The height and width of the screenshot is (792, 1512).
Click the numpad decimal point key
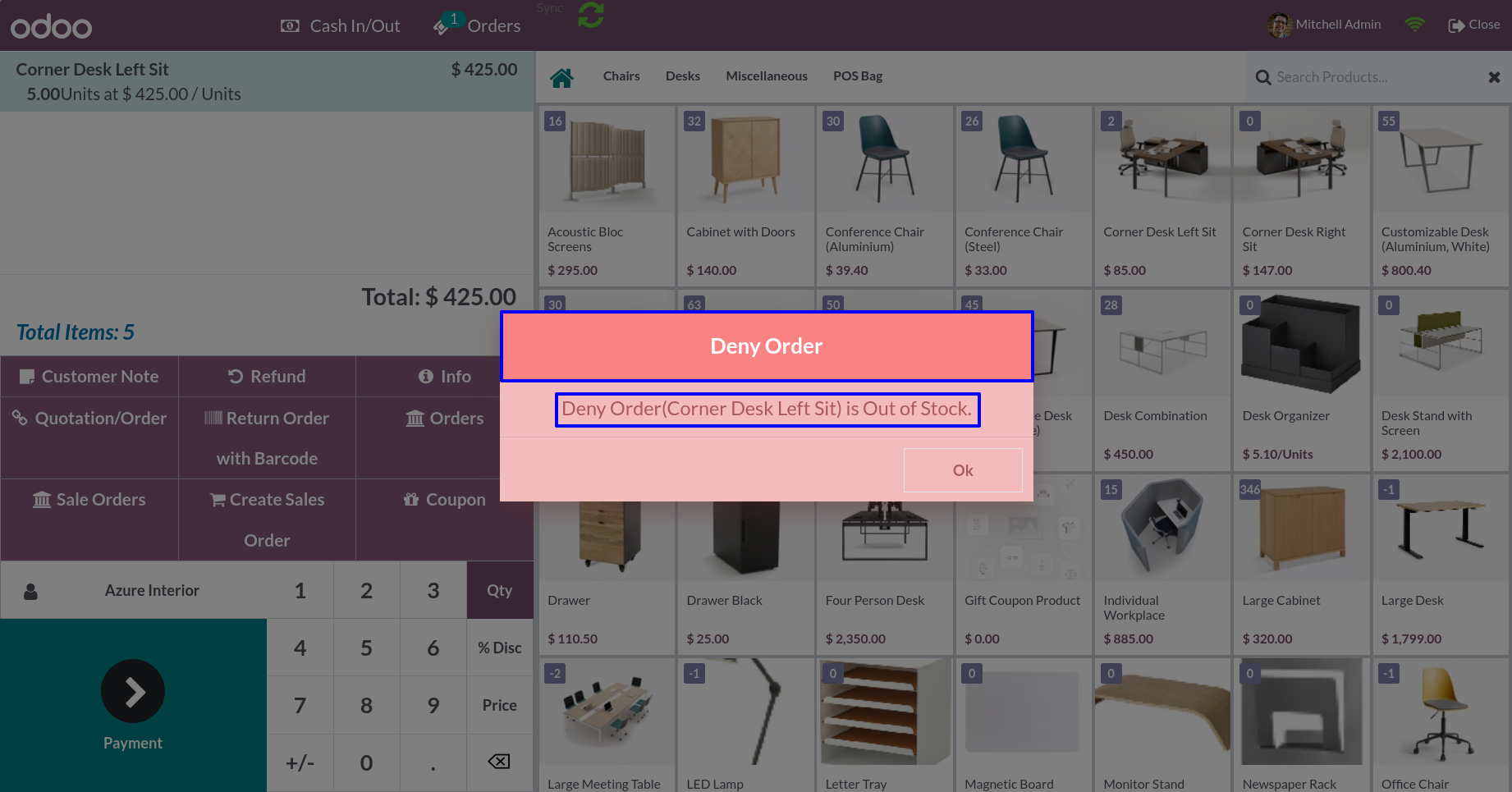[x=433, y=762]
